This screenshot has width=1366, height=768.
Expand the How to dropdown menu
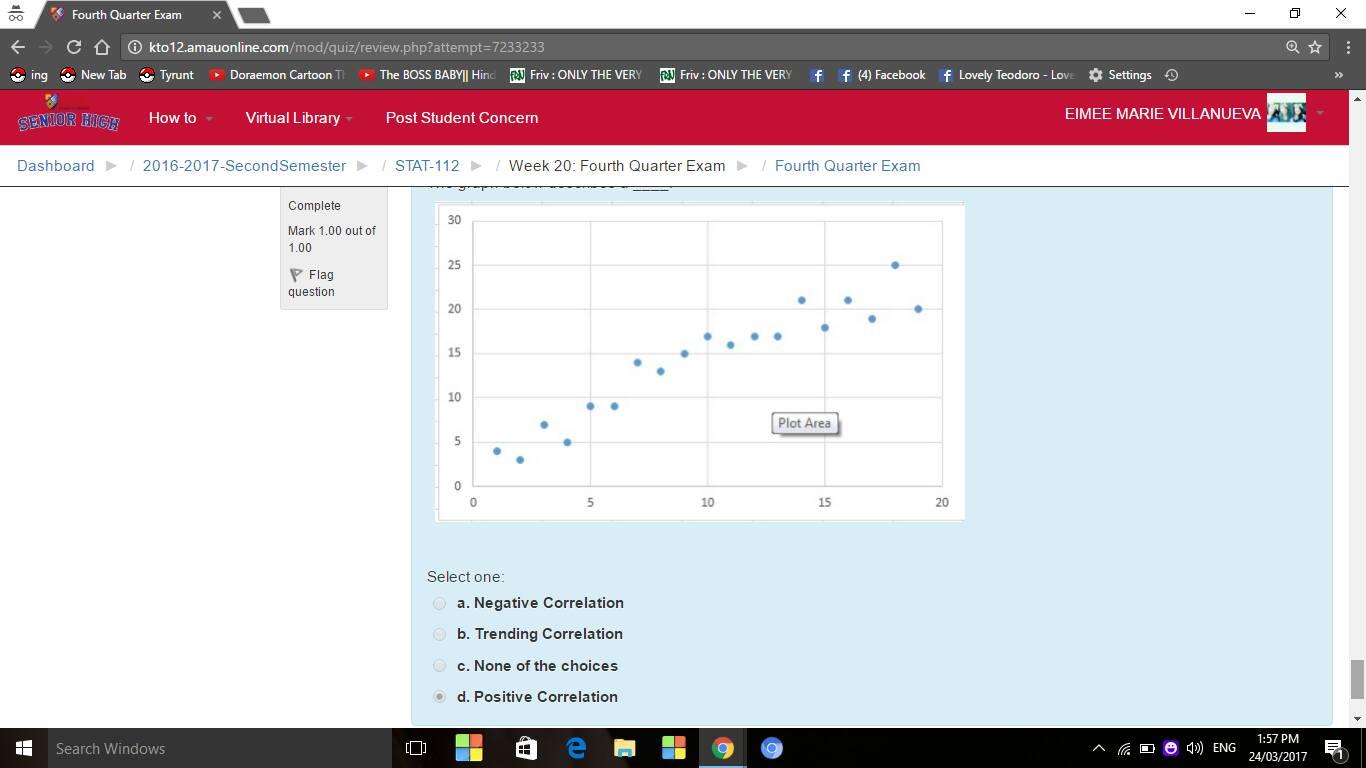point(180,118)
